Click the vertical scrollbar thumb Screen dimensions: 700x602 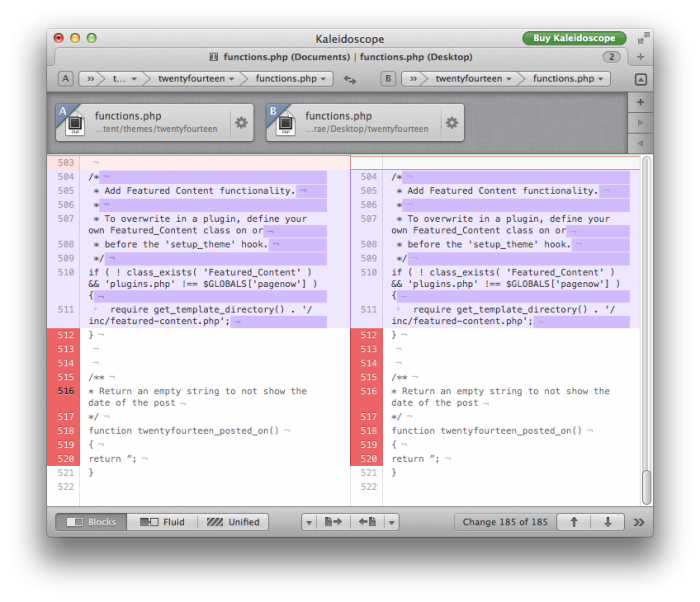coord(646,487)
